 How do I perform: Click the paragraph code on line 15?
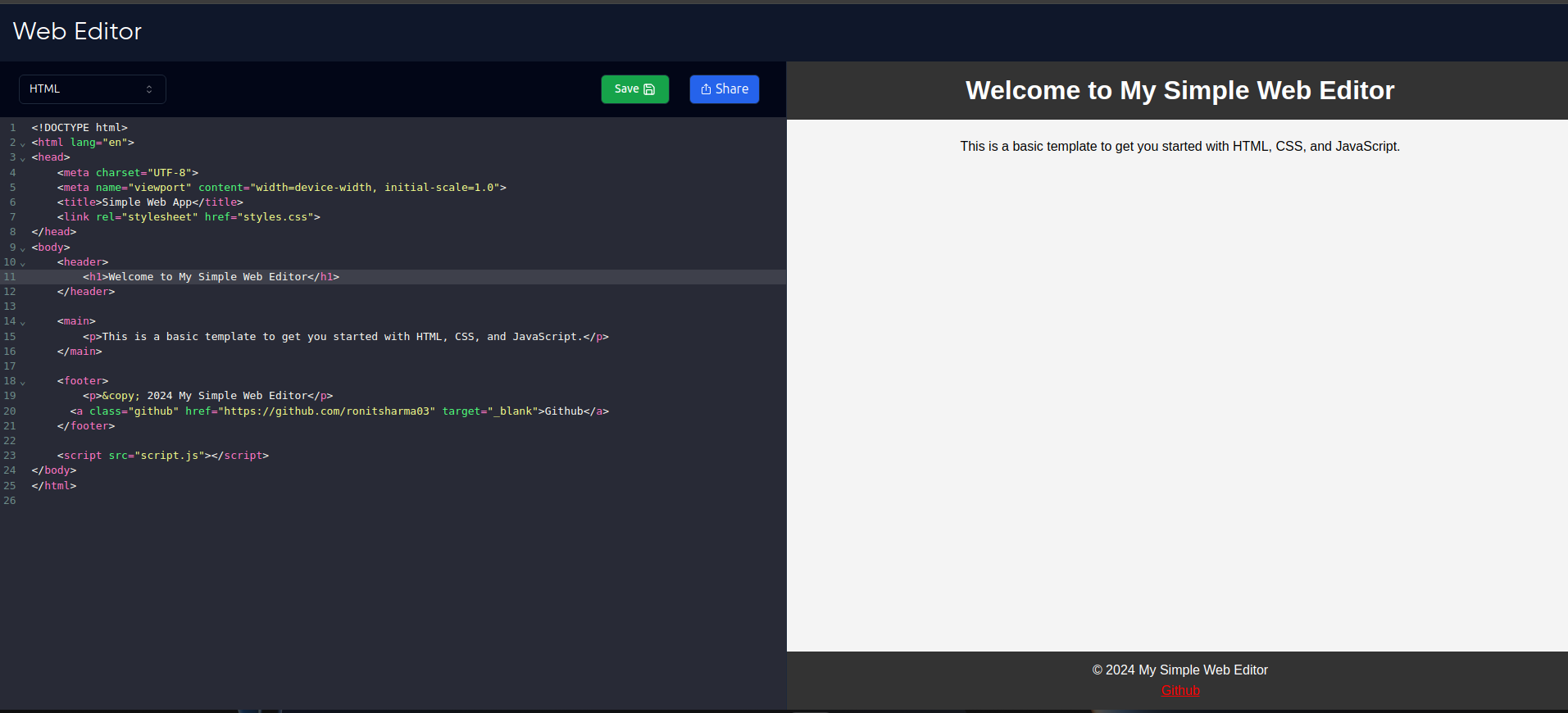coord(346,337)
